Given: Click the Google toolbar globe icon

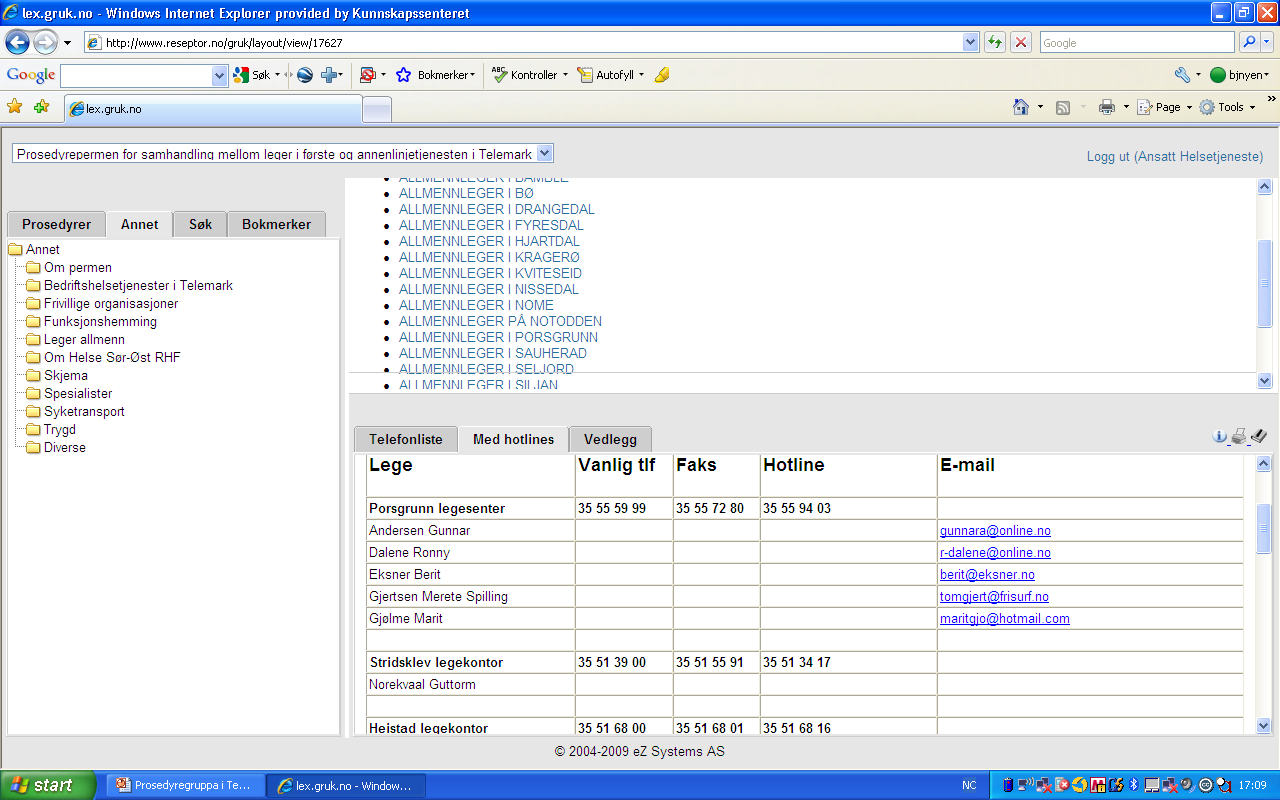Looking at the screenshot, I should [x=305, y=75].
